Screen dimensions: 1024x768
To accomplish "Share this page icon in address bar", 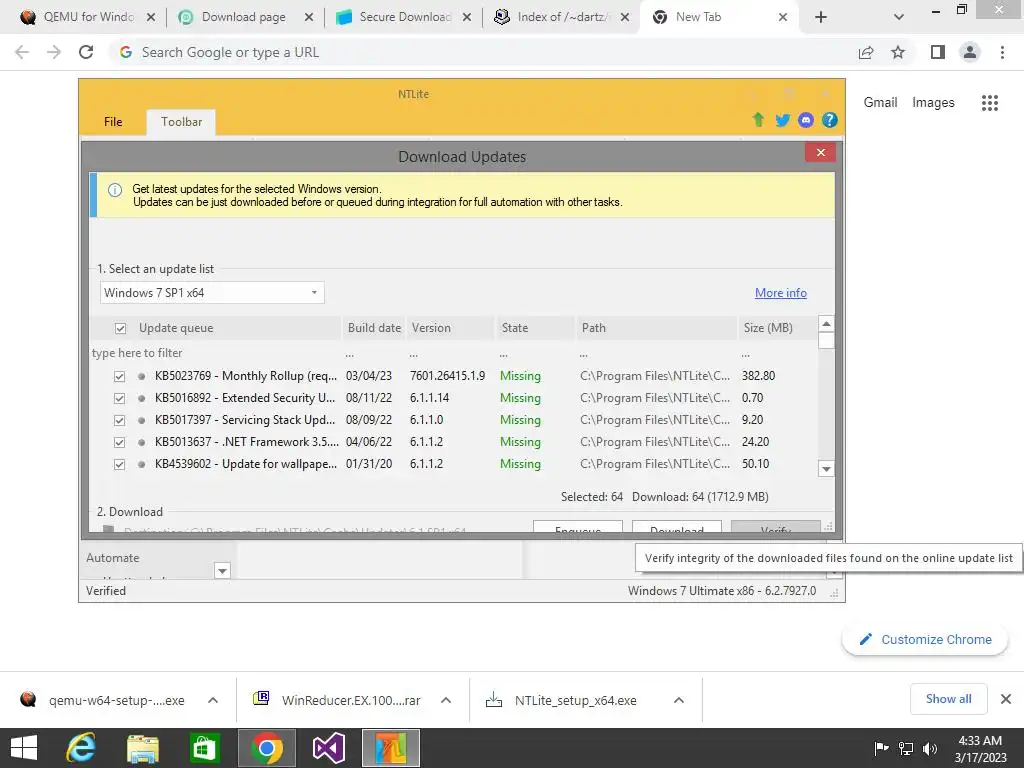I will coord(866,52).
